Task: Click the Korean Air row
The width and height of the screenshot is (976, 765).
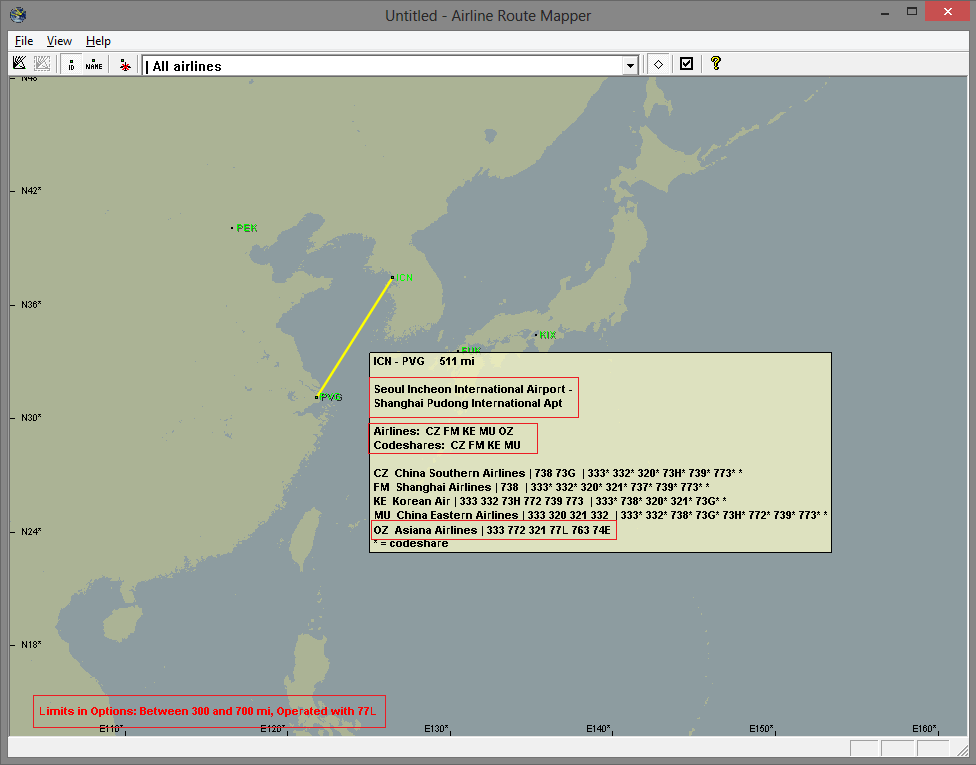Action: [x=550, y=501]
